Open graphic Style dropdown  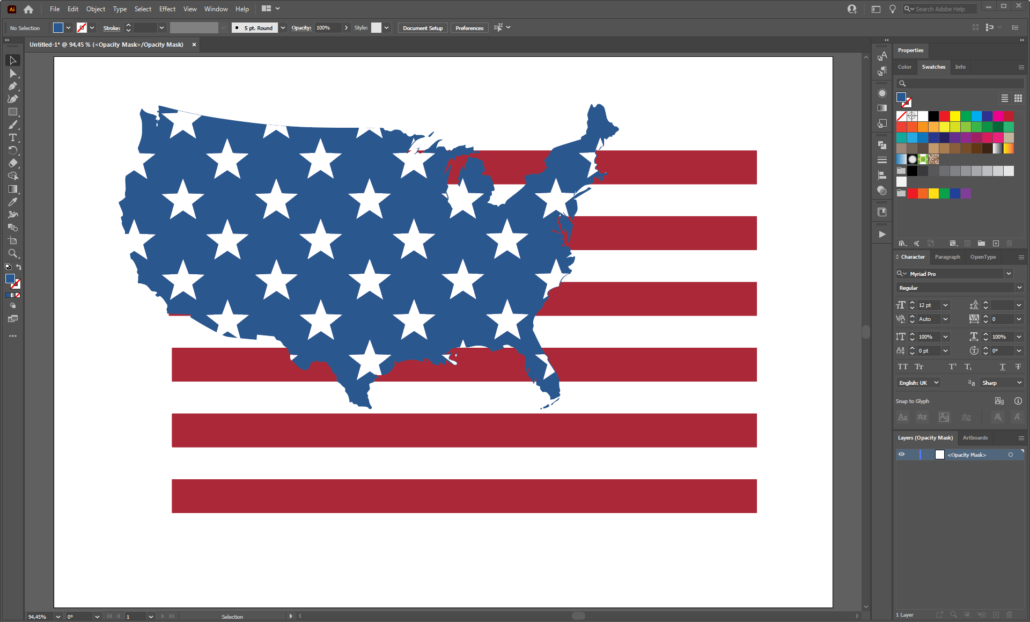(386, 28)
